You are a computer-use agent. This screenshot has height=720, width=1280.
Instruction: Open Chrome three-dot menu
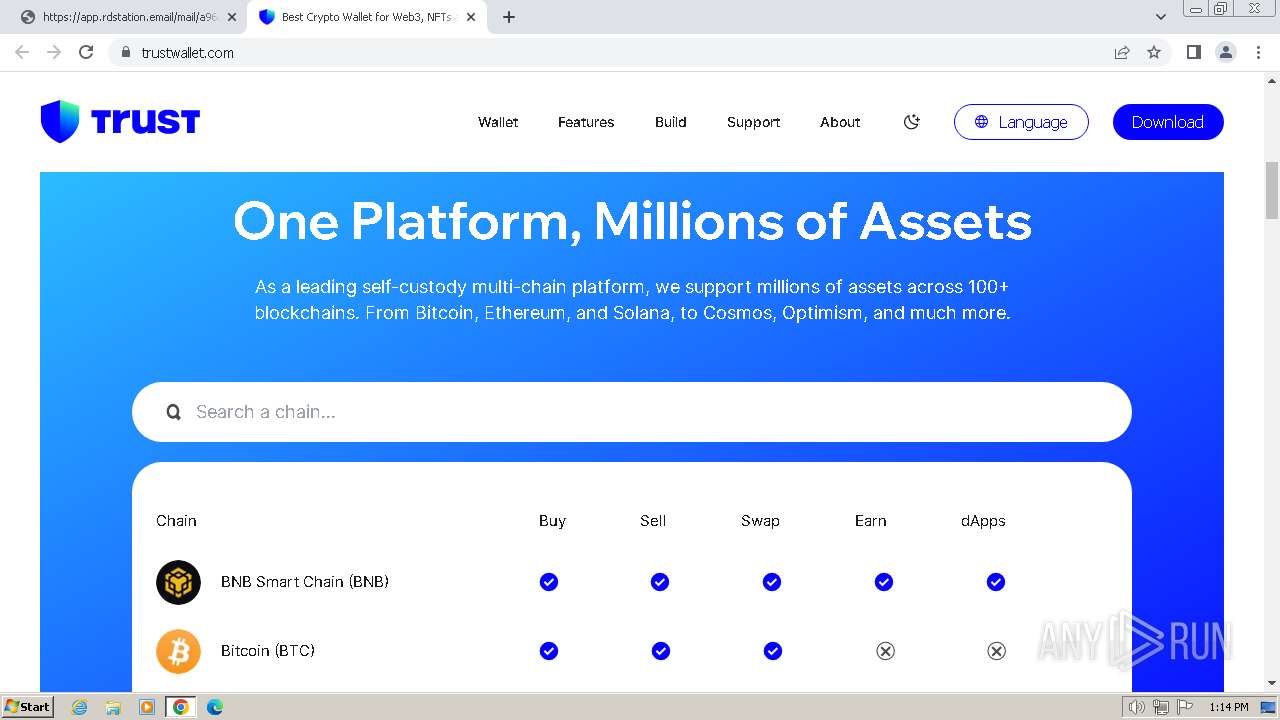(1259, 52)
